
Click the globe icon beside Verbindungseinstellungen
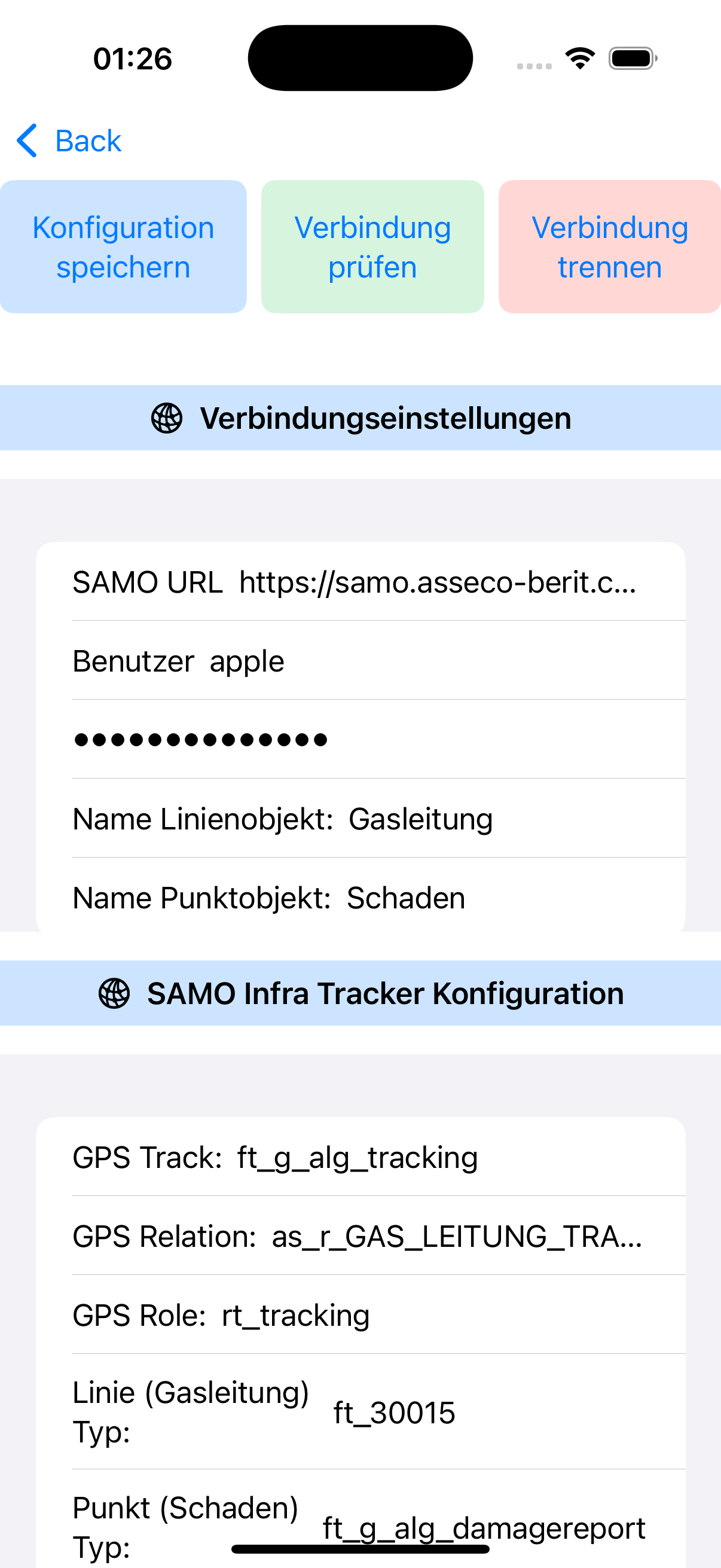tap(167, 417)
